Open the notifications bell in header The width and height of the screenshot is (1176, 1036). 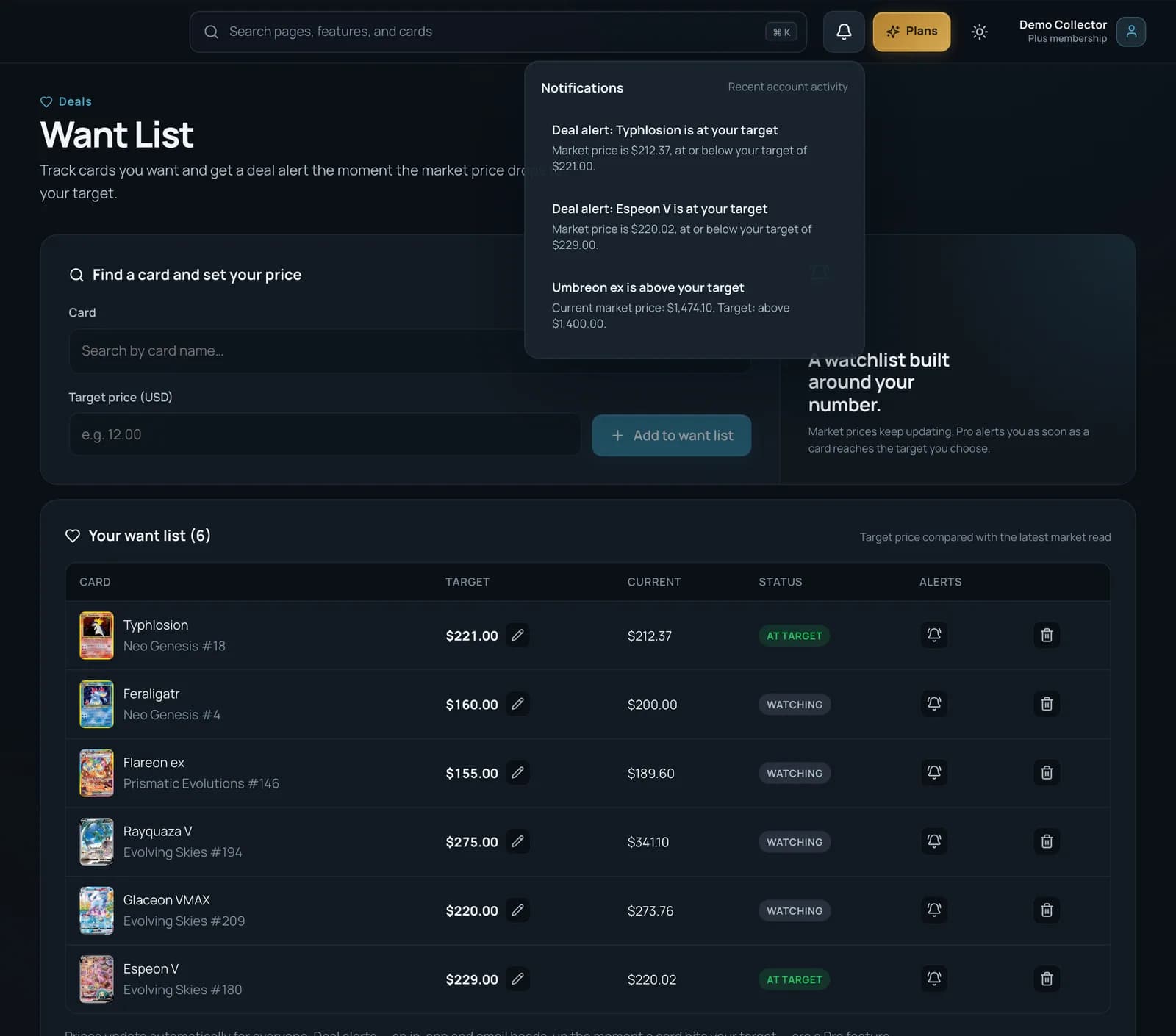pyautogui.click(x=844, y=32)
